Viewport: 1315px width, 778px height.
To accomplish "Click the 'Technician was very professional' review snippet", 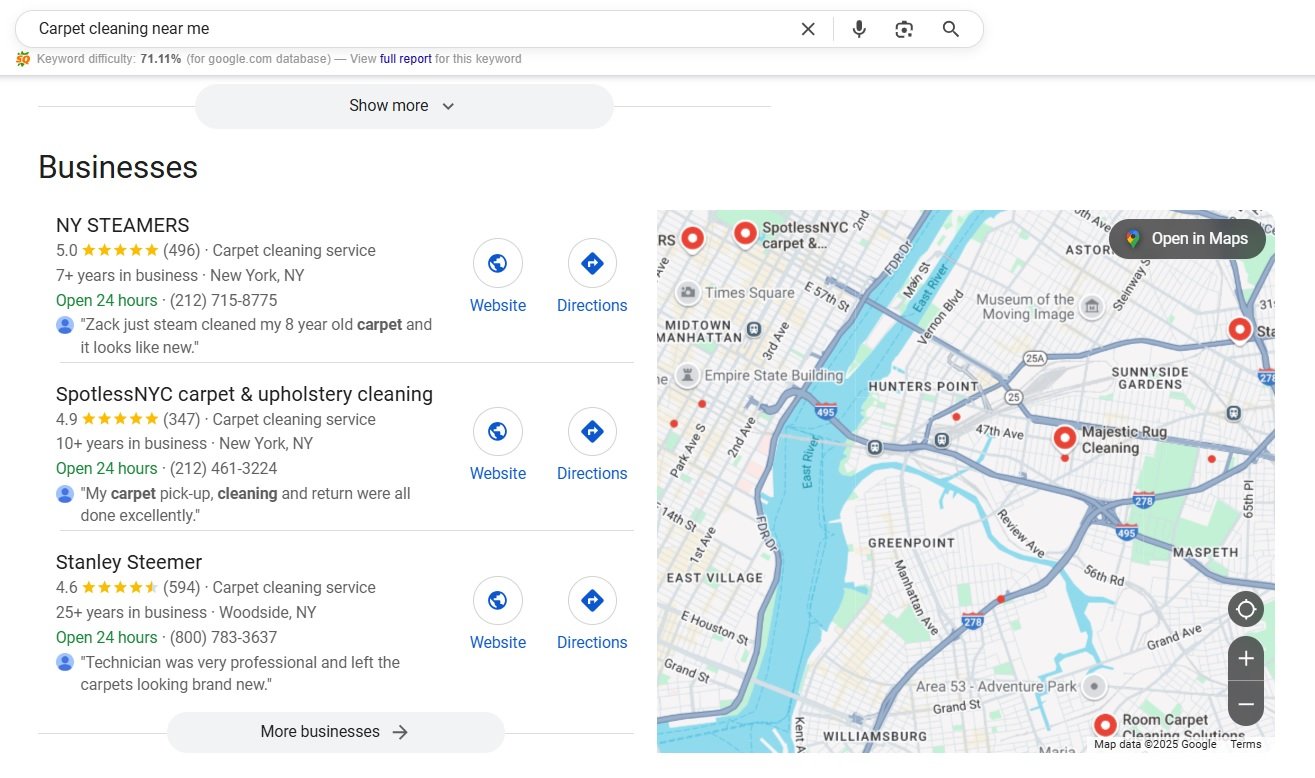I will click(x=240, y=673).
